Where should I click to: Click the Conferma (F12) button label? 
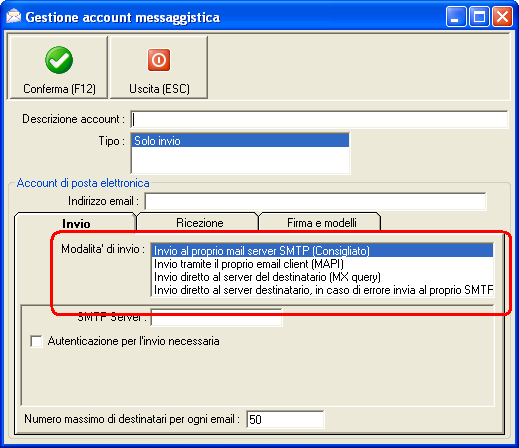point(59,89)
